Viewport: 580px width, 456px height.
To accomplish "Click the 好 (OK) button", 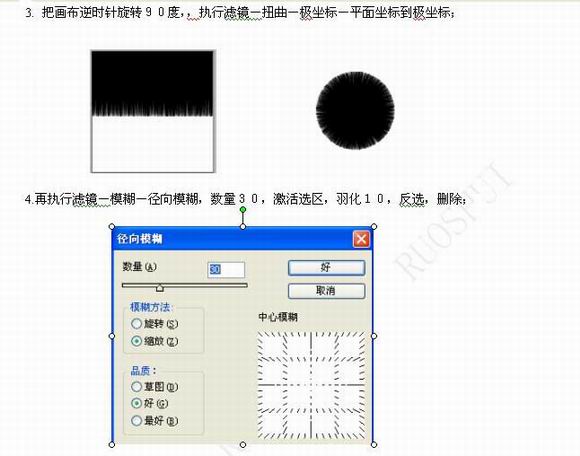I will (326, 268).
